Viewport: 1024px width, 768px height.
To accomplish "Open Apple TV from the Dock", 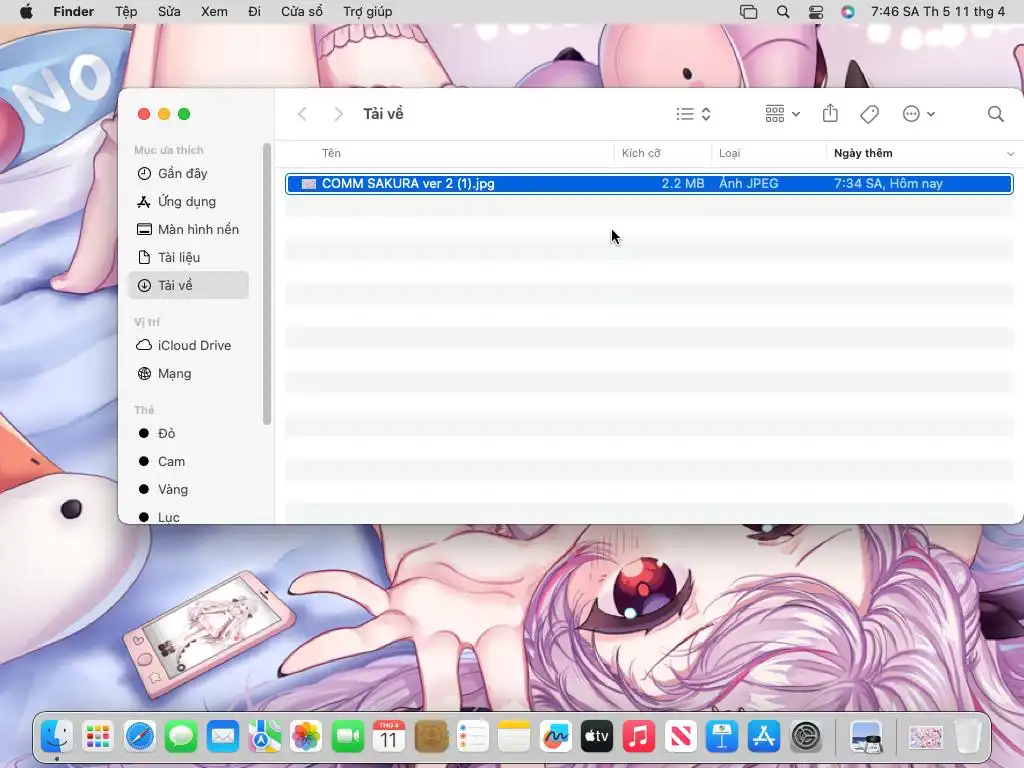I will click(597, 737).
